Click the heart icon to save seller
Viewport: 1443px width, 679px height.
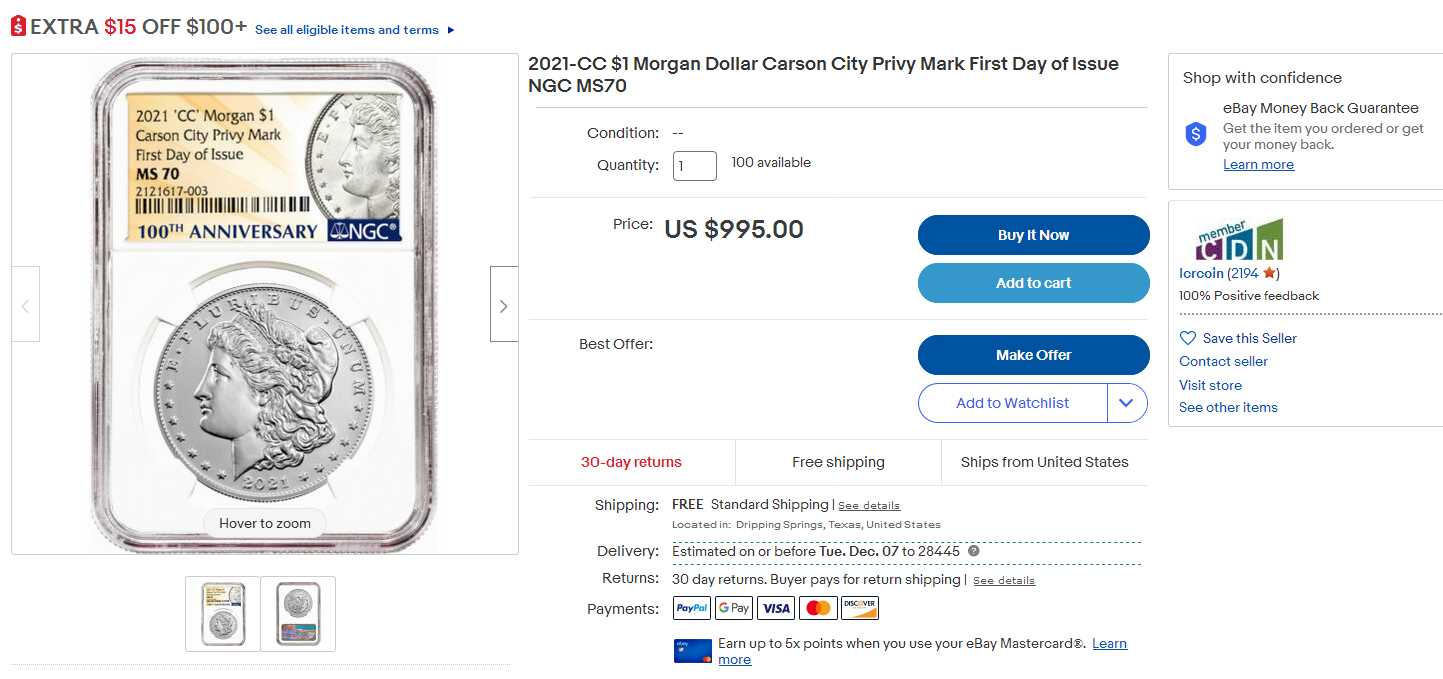(x=1188, y=338)
